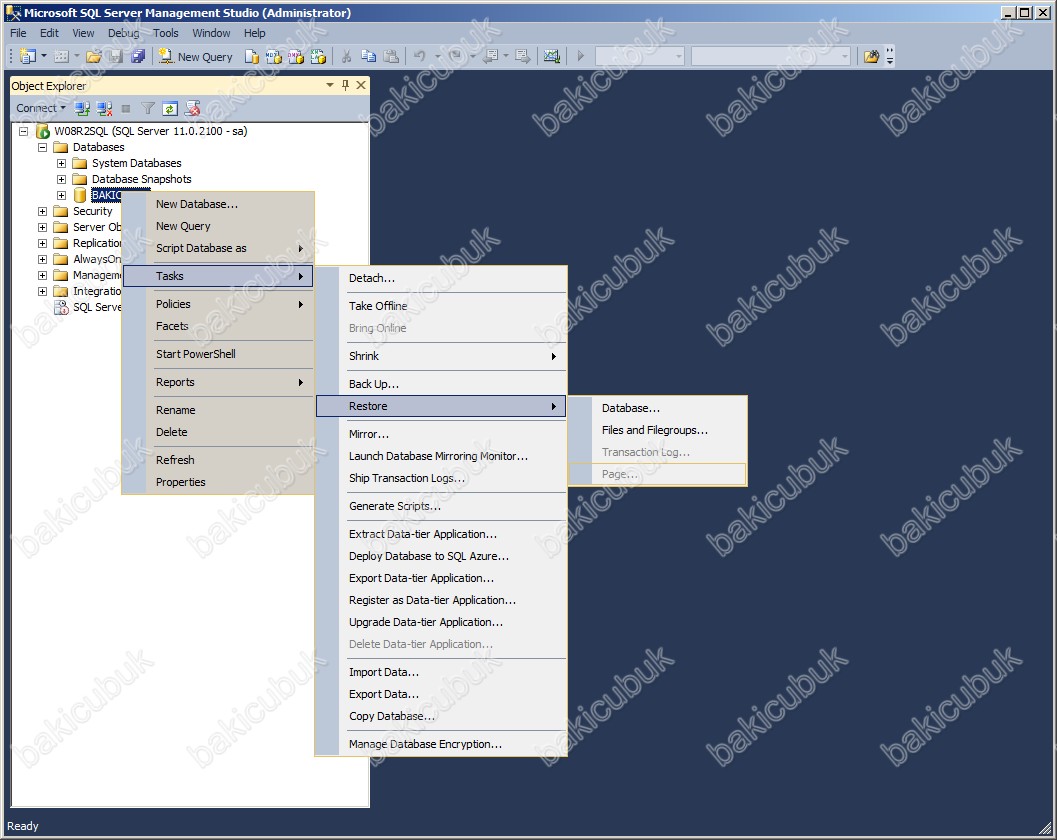Open the wider empty toolbar combo box
The width and height of the screenshot is (1057, 840).
point(771,57)
